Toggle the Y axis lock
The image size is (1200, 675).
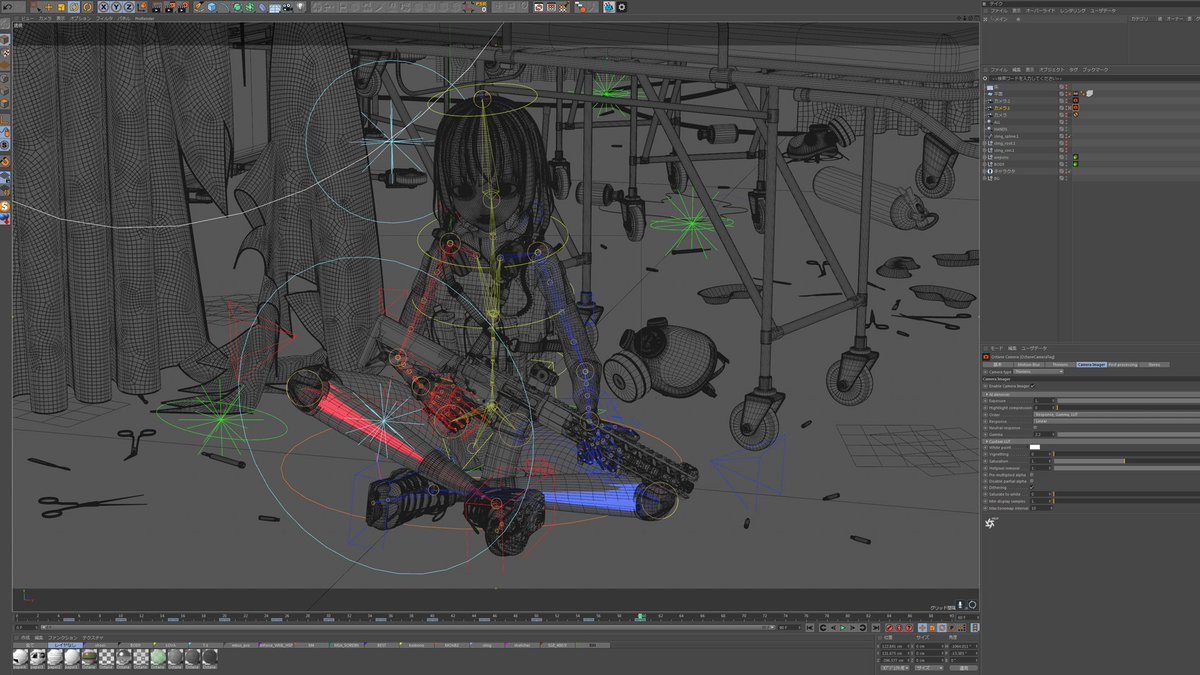pyautogui.click(x=116, y=7)
